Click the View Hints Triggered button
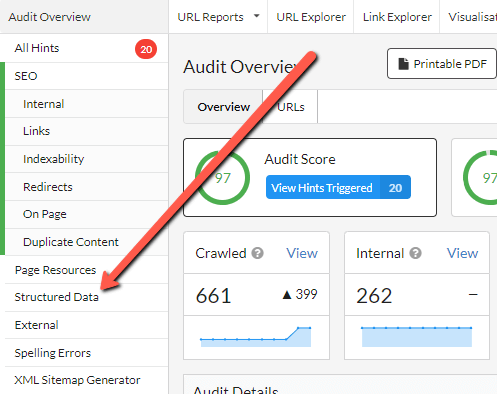 click(338, 188)
